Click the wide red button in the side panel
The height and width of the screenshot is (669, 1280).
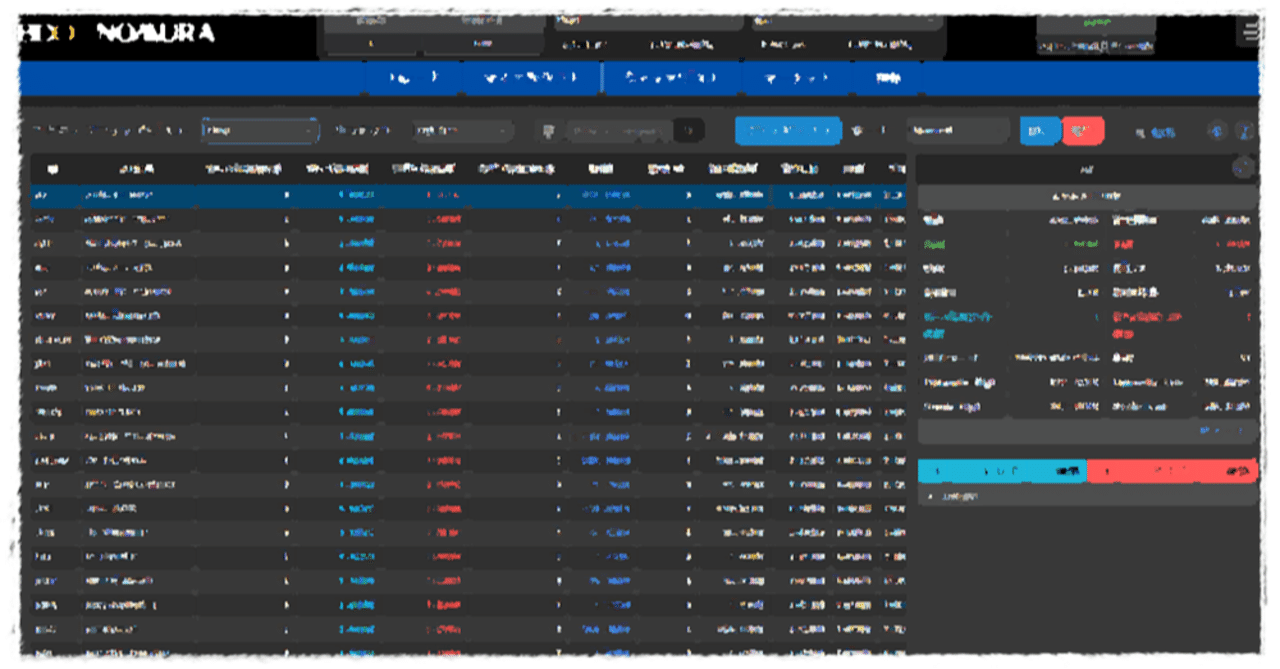pyautogui.click(x=1172, y=471)
